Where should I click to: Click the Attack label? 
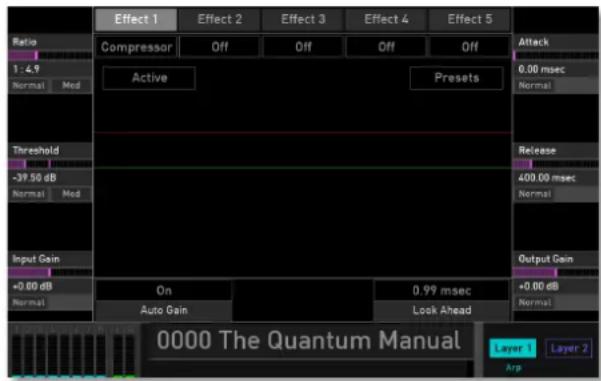[534, 42]
